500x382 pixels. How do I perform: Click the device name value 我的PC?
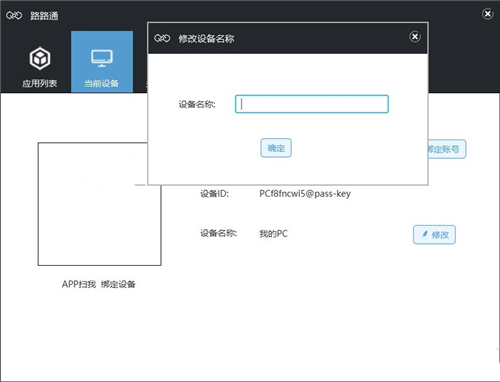pyautogui.click(x=274, y=234)
